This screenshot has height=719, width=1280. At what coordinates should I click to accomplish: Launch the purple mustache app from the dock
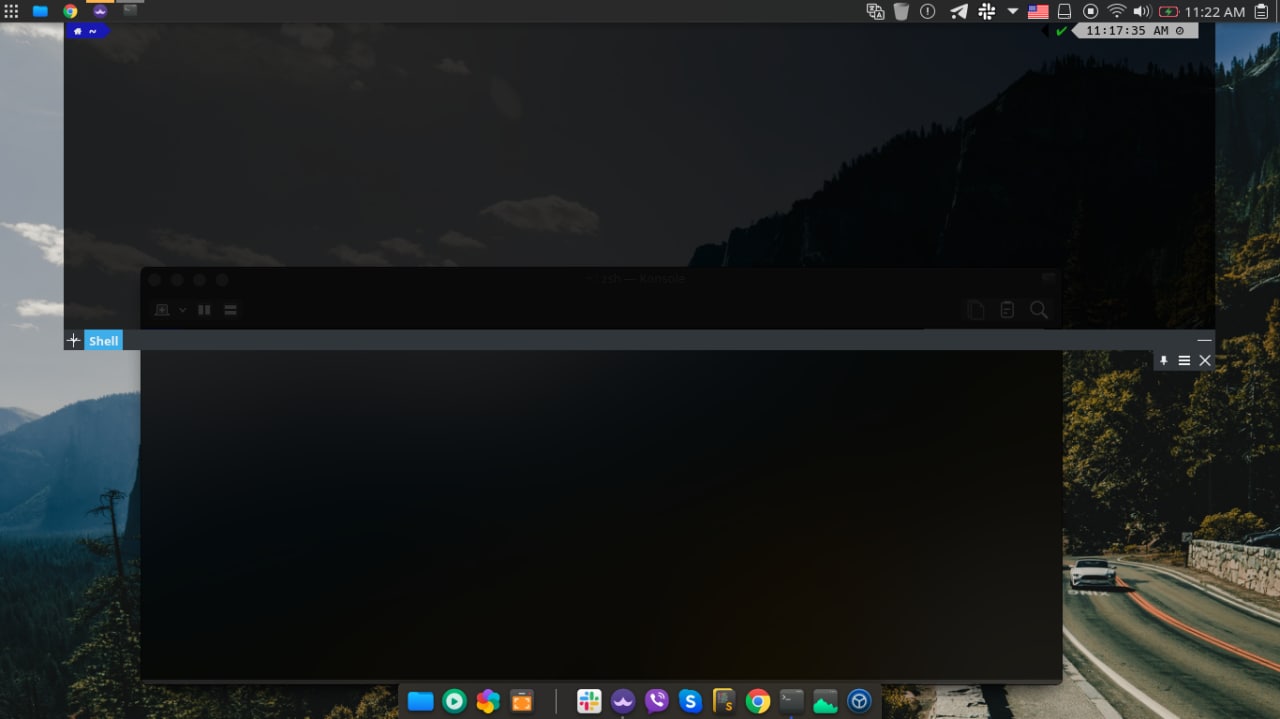click(623, 701)
